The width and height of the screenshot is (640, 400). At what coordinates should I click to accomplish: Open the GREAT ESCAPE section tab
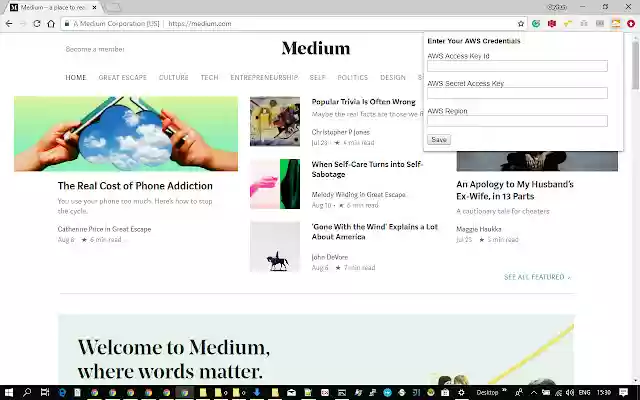coord(123,77)
